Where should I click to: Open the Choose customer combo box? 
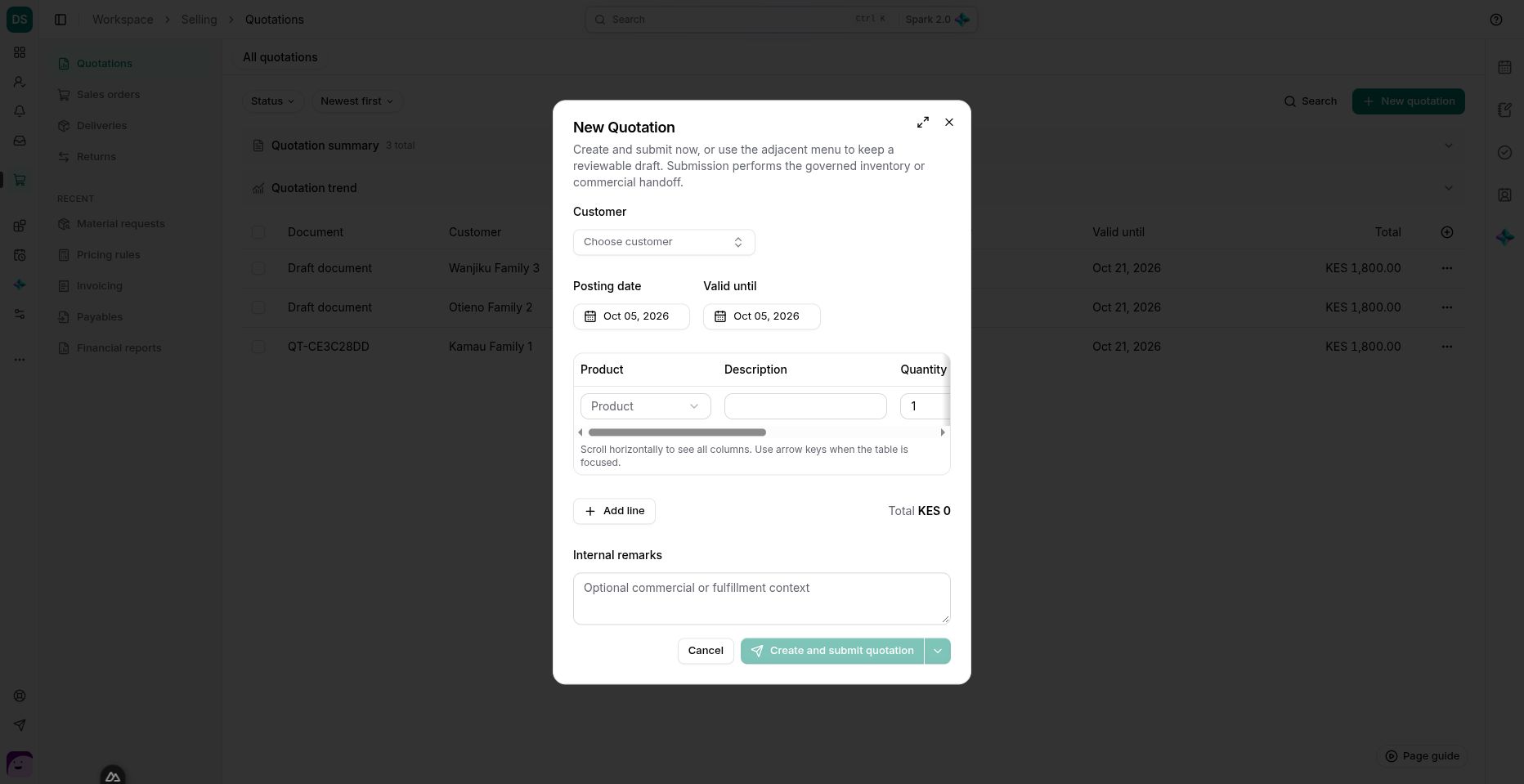point(664,242)
